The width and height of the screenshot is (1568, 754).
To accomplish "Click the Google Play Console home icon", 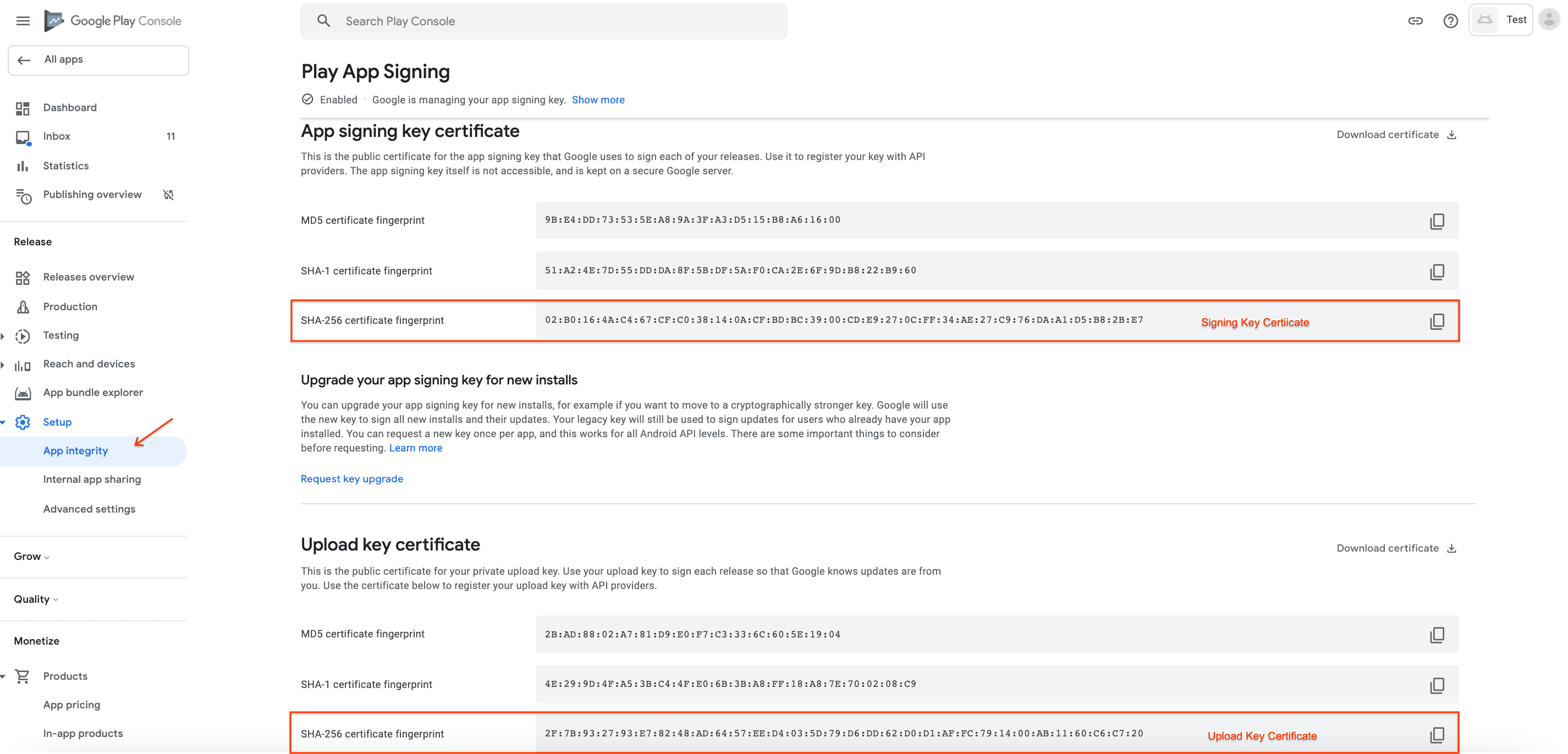I will coord(54,20).
